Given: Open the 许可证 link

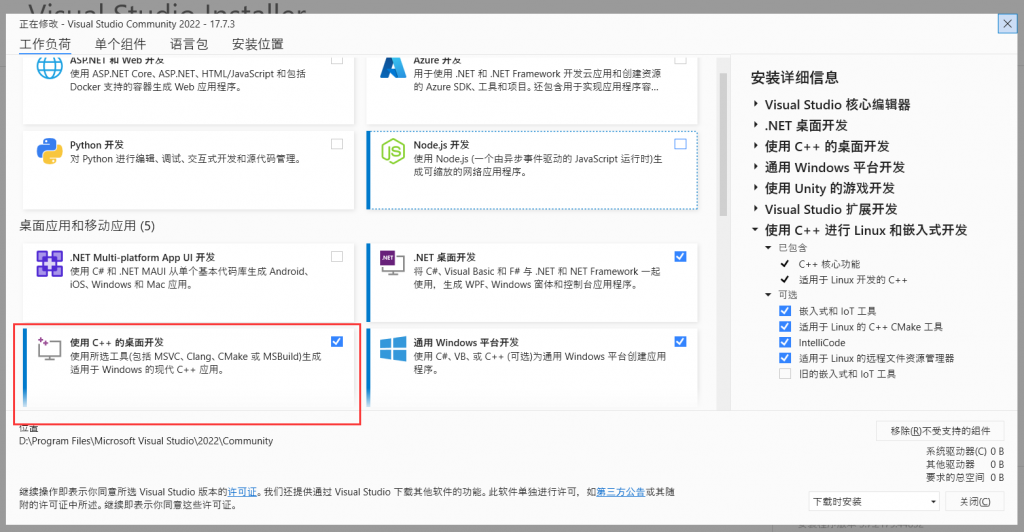Looking at the screenshot, I should tap(242, 492).
